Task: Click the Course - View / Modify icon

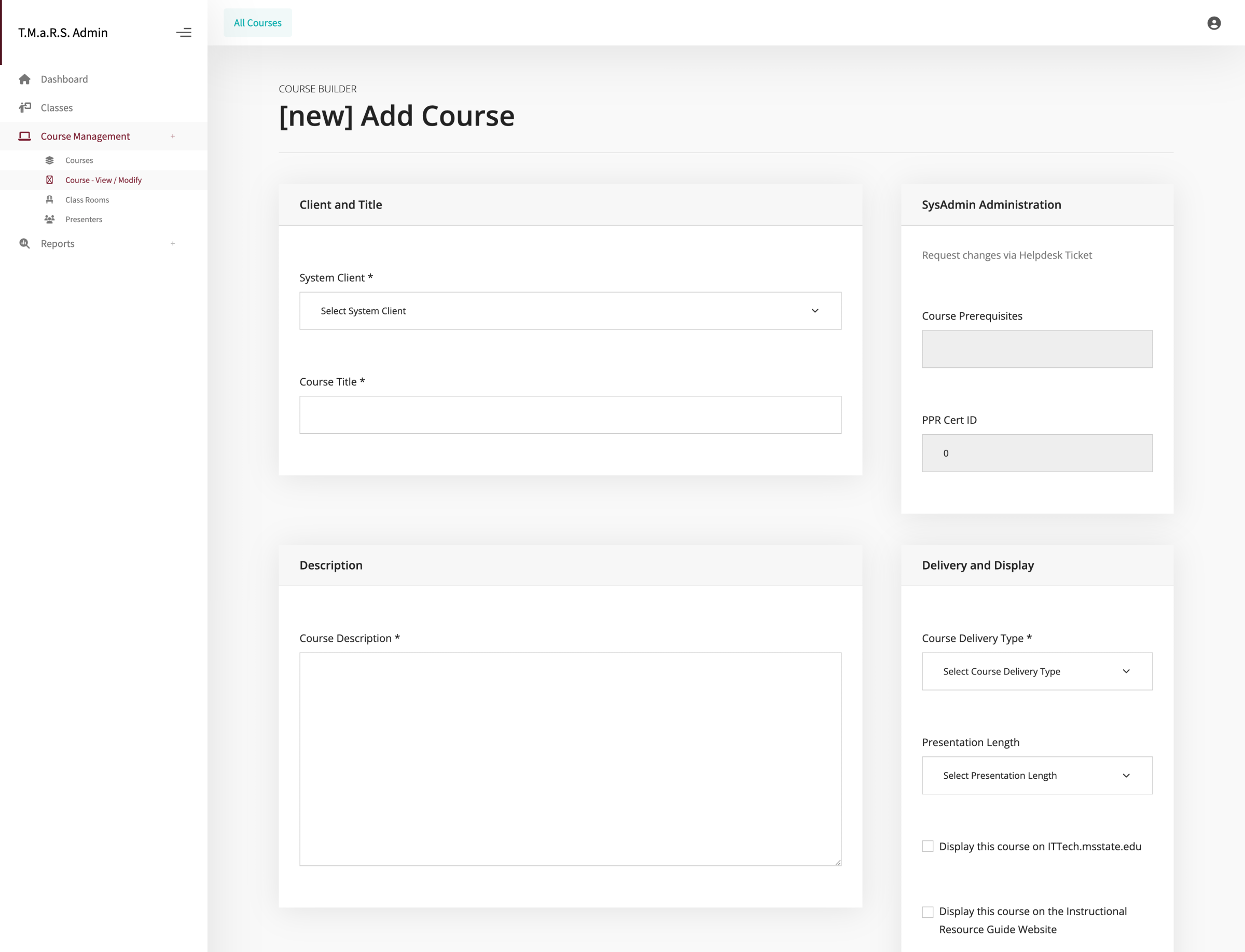Action: click(50, 180)
